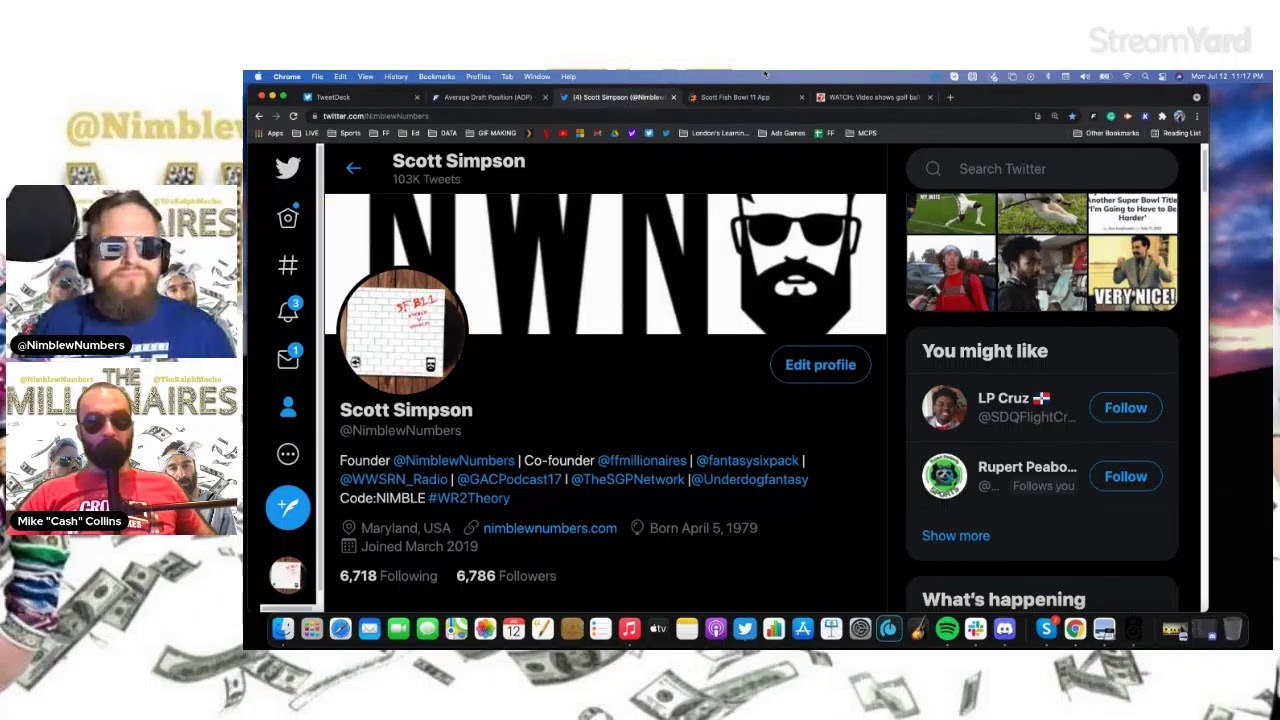Open Explore hashtag icon in sidebar
The image size is (1280, 720).
click(288, 265)
